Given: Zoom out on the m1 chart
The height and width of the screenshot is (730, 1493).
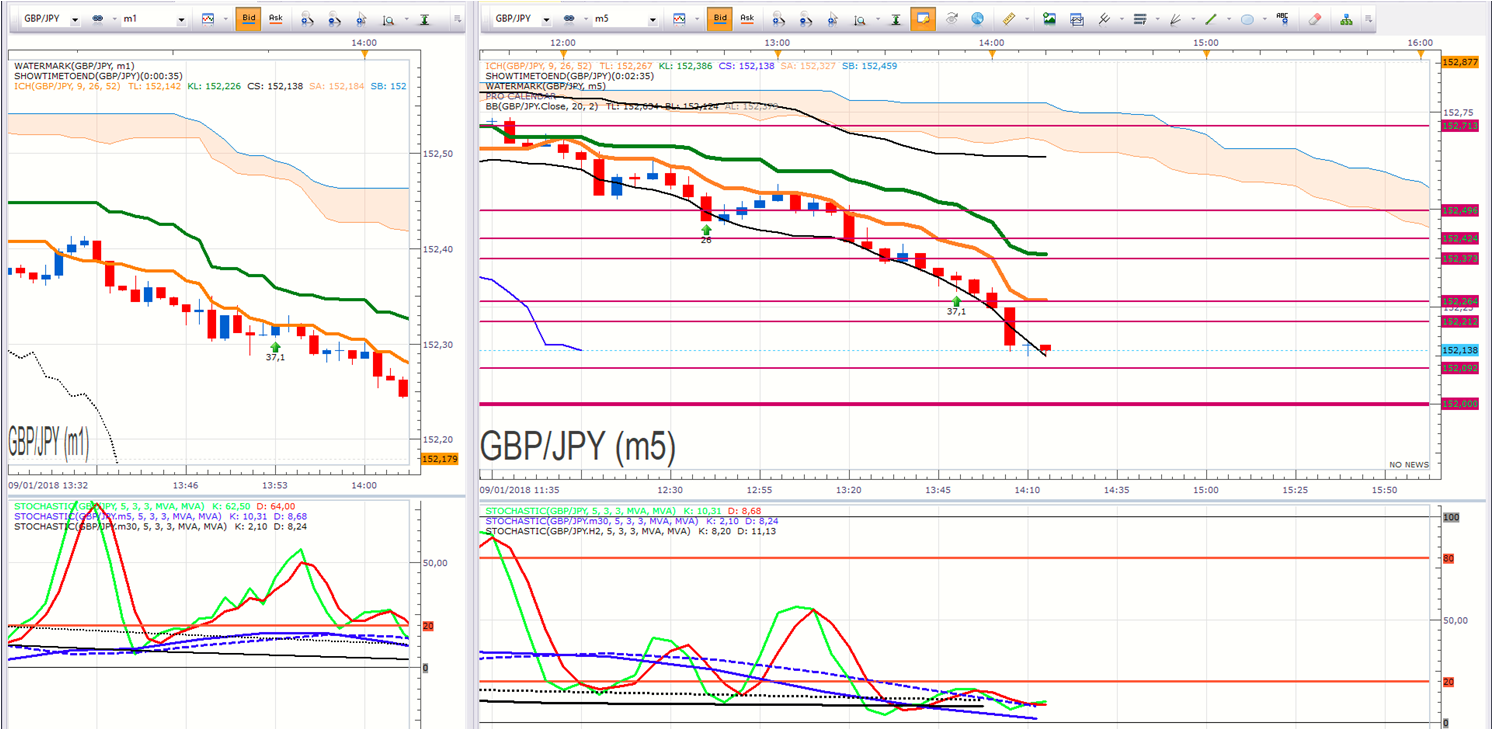Looking at the screenshot, I should pos(334,19).
